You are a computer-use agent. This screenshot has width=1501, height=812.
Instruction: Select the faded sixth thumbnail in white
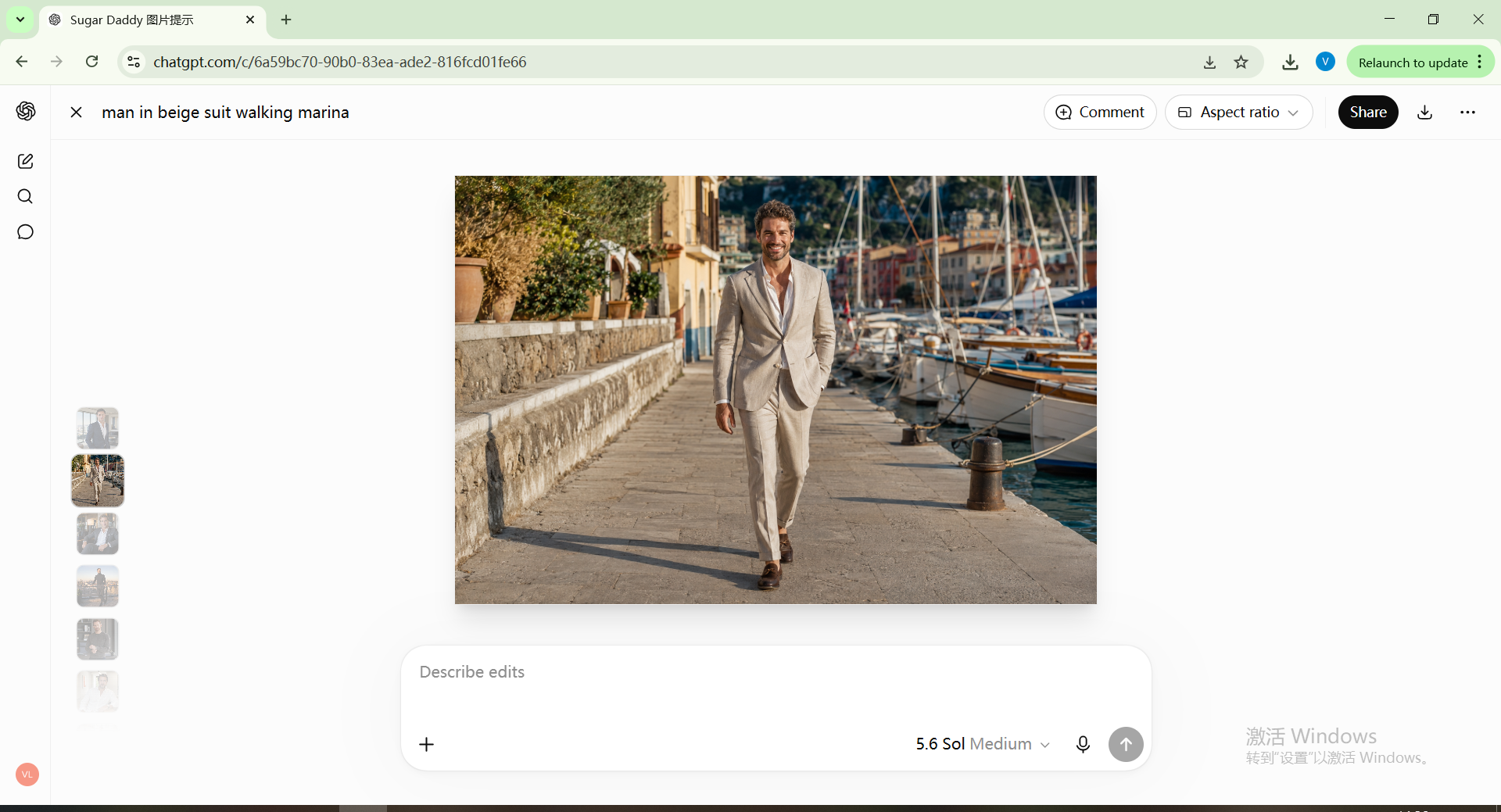98,692
